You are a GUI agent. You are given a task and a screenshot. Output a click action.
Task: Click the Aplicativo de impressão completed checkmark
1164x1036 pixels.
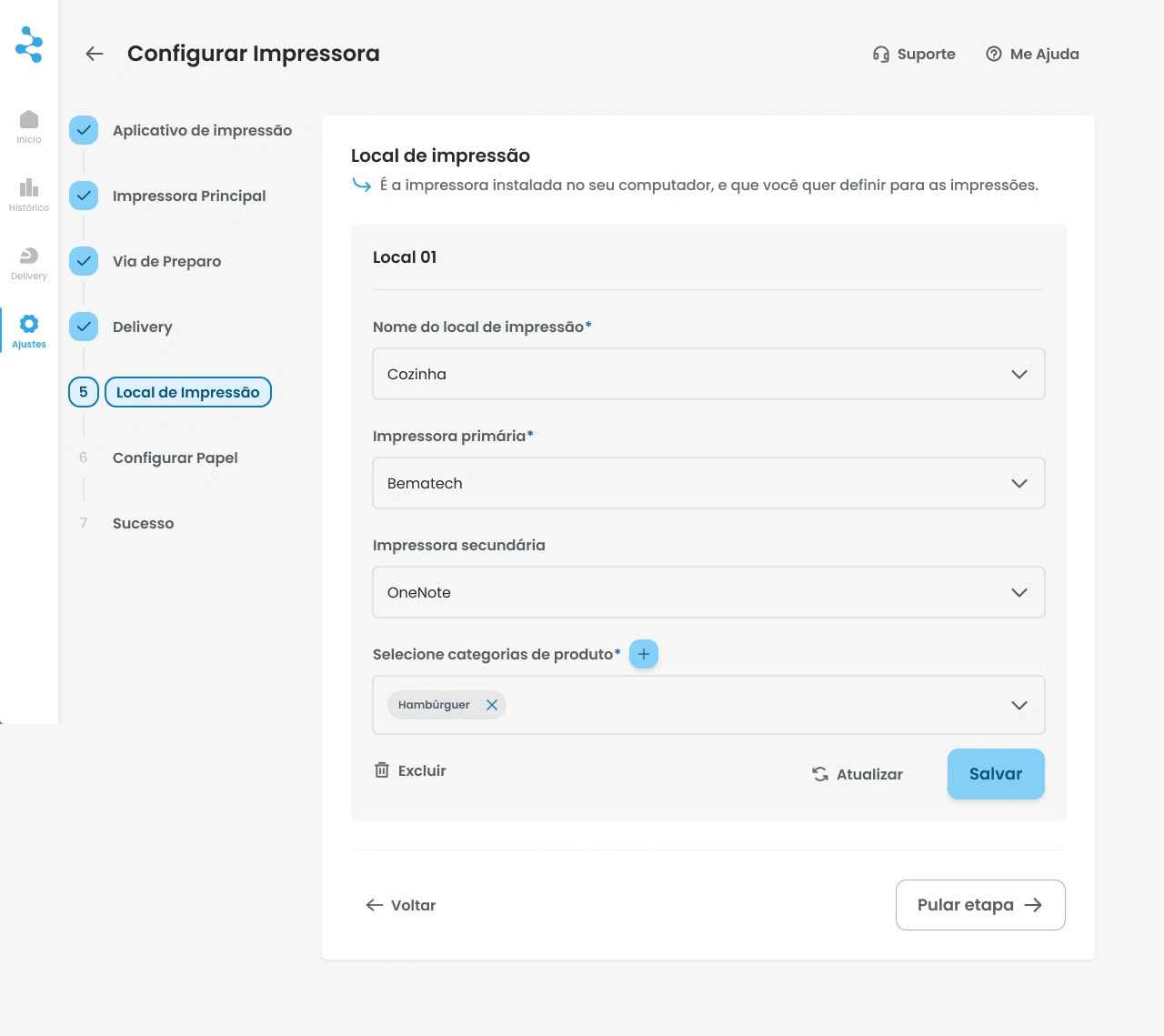[84, 130]
